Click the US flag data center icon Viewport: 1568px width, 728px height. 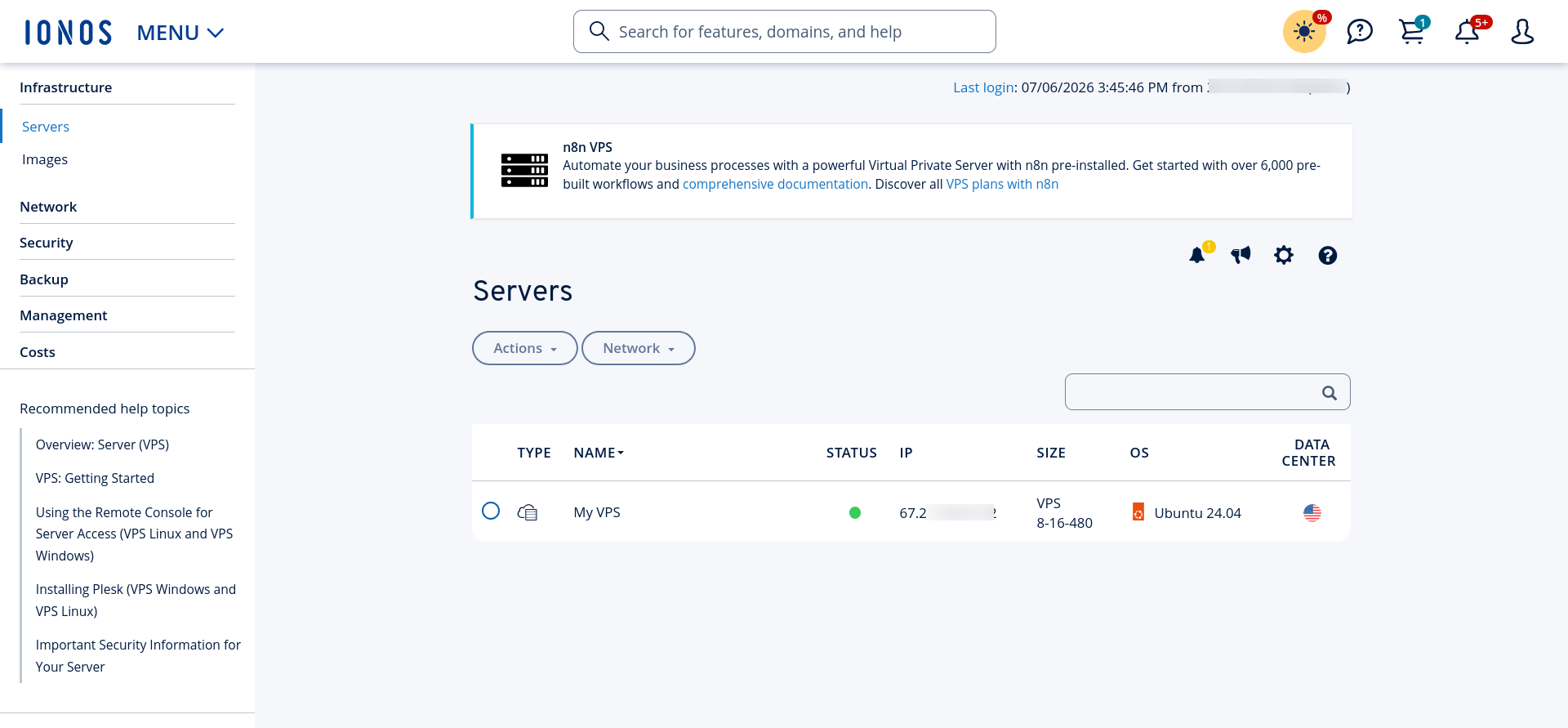(1312, 512)
